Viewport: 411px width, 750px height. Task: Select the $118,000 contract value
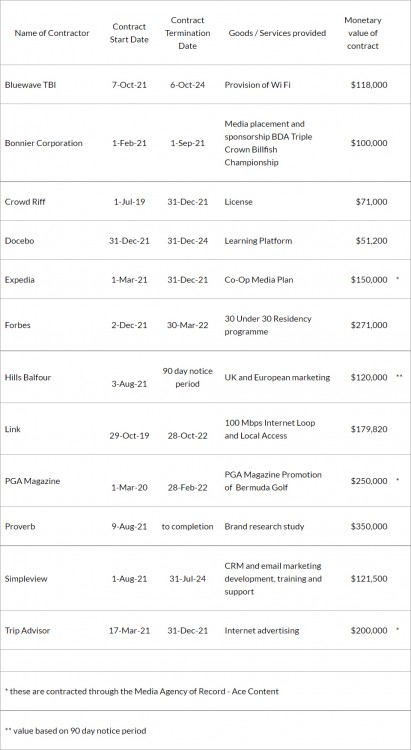click(x=369, y=85)
